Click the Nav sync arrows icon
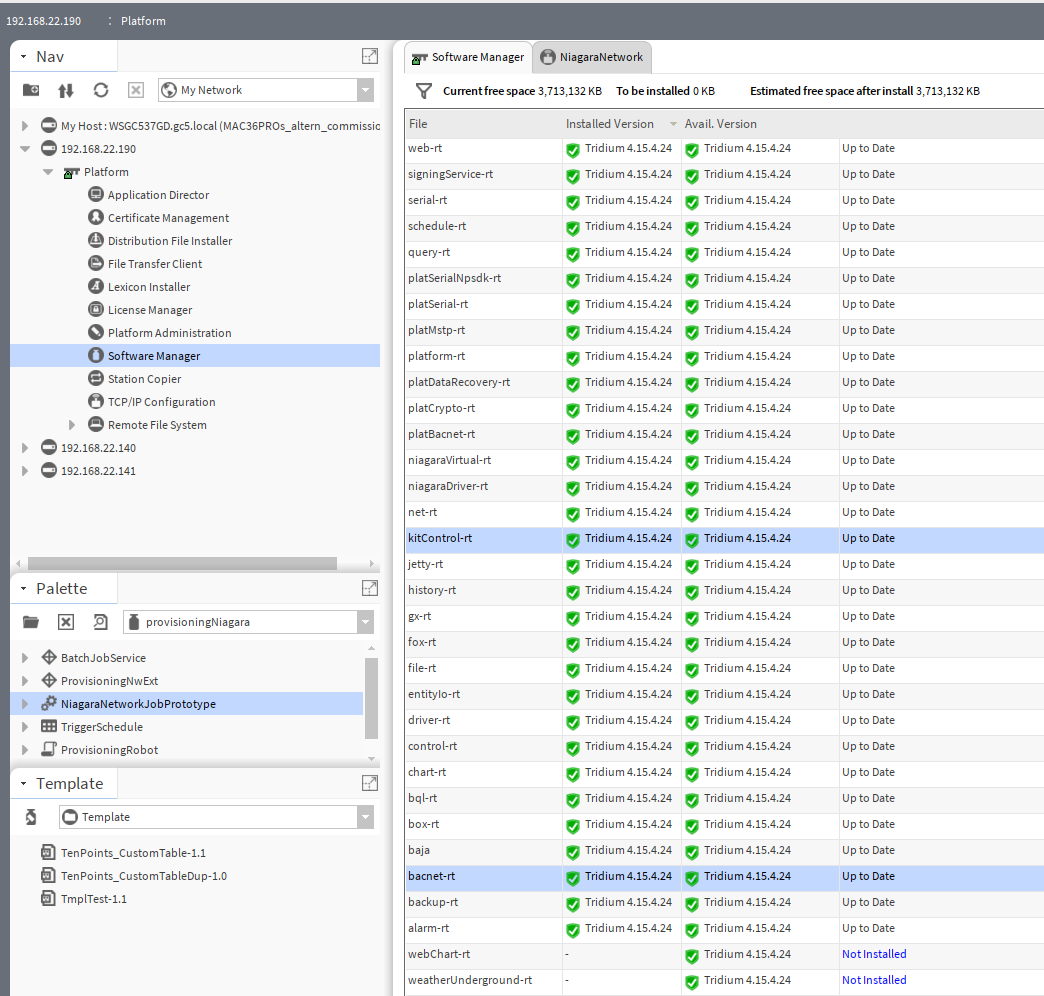The width and height of the screenshot is (1044, 996). (66, 90)
